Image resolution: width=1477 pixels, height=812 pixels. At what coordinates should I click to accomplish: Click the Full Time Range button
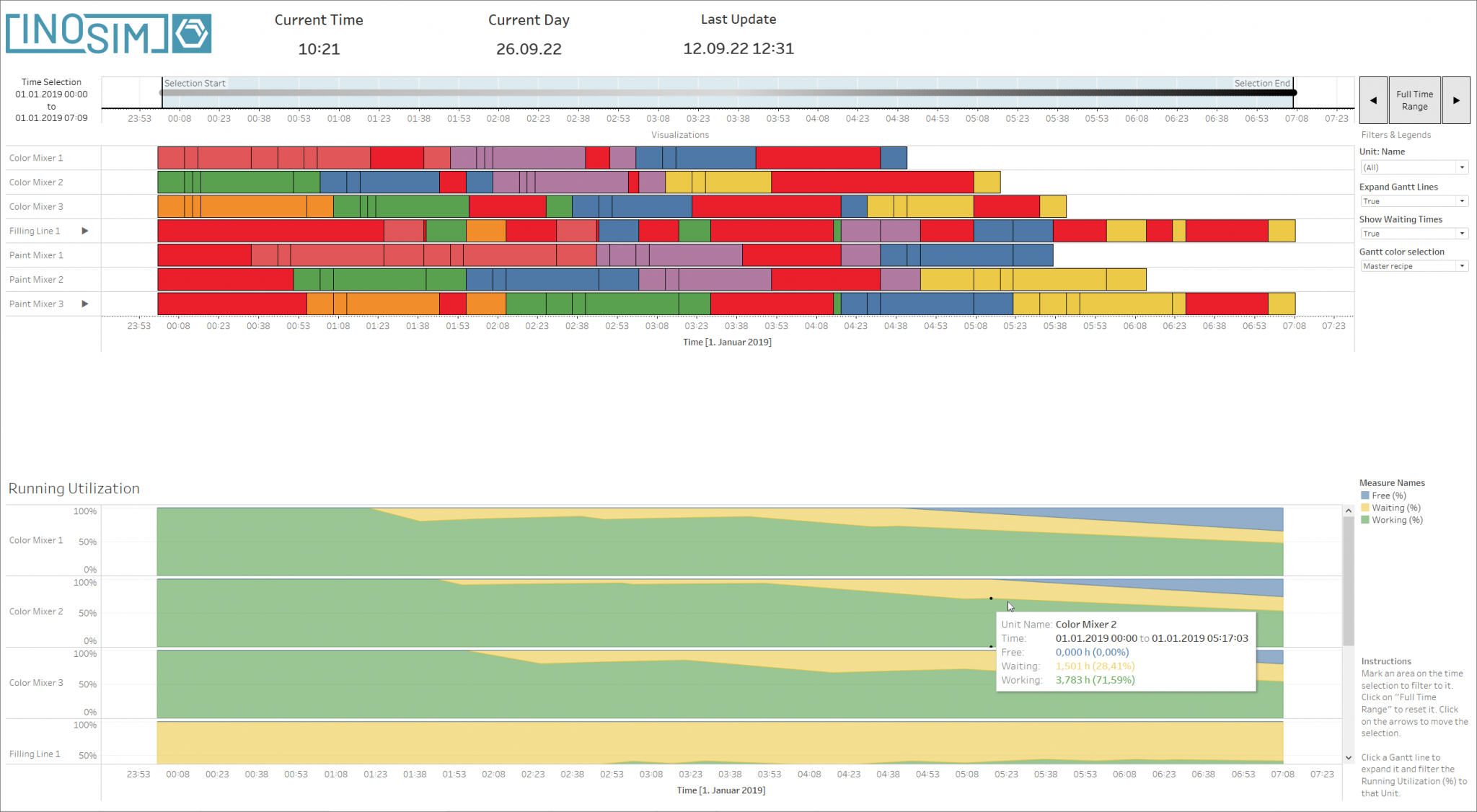coord(1414,100)
